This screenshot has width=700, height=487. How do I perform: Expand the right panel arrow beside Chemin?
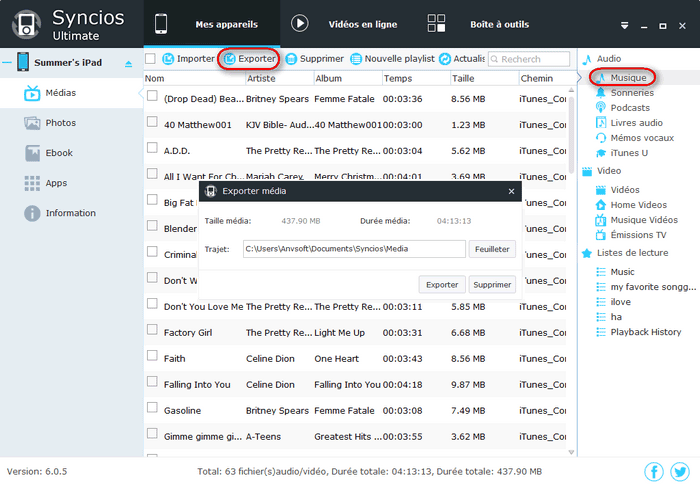[580, 78]
